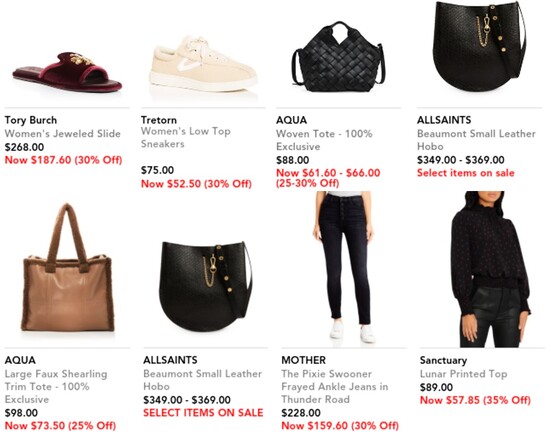Open the Sanctuary printed top model photo
Viewport: 550px width, 435px height.
coord(490,269)
